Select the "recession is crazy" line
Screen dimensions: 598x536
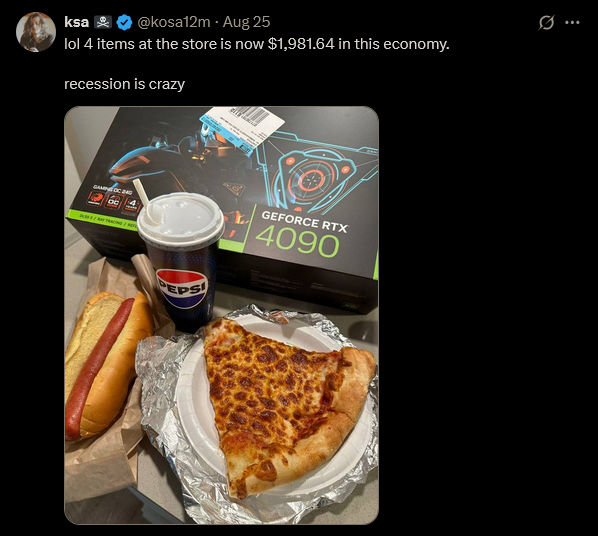pos(124,84)
